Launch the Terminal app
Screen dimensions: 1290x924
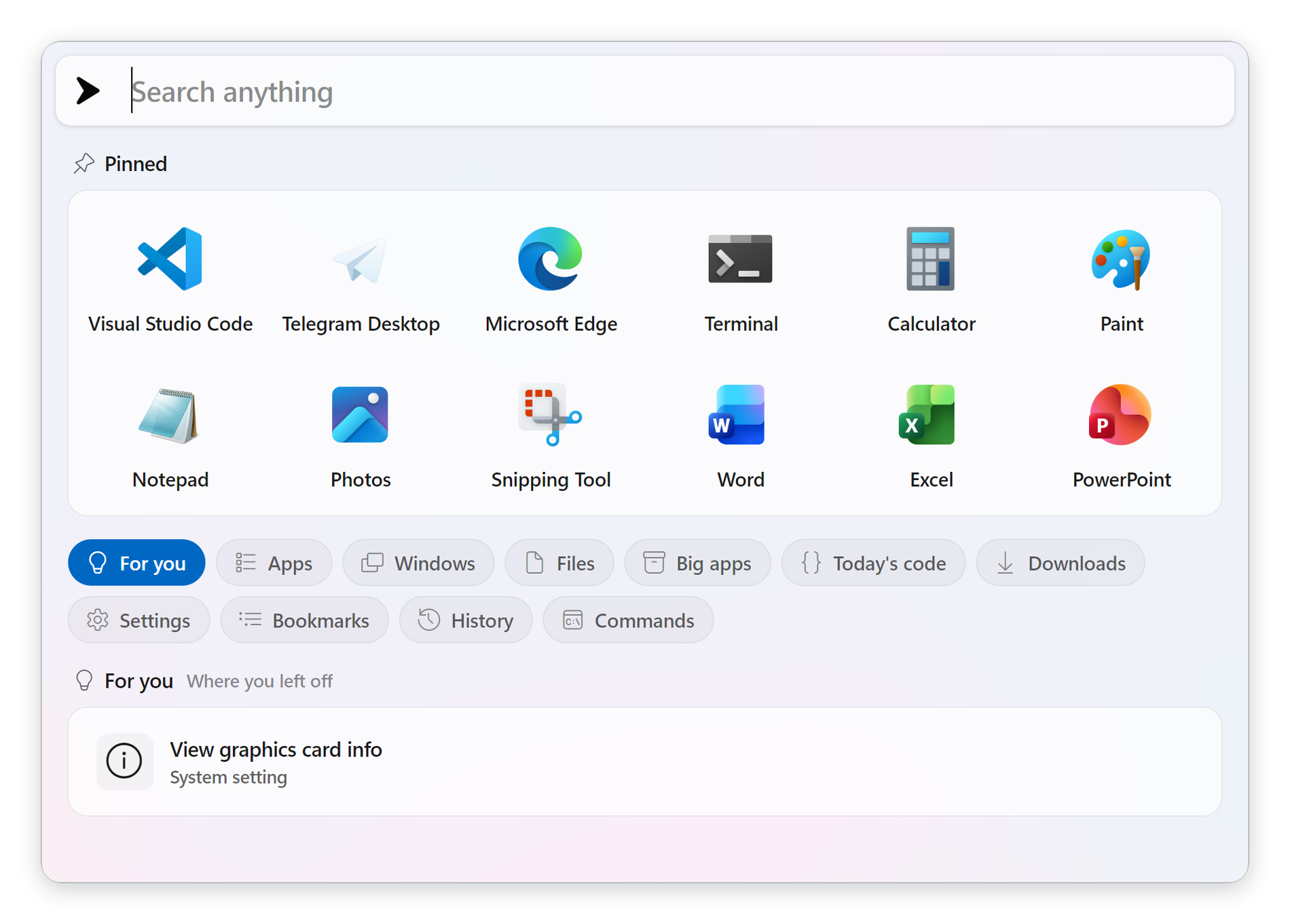[741, 279]
